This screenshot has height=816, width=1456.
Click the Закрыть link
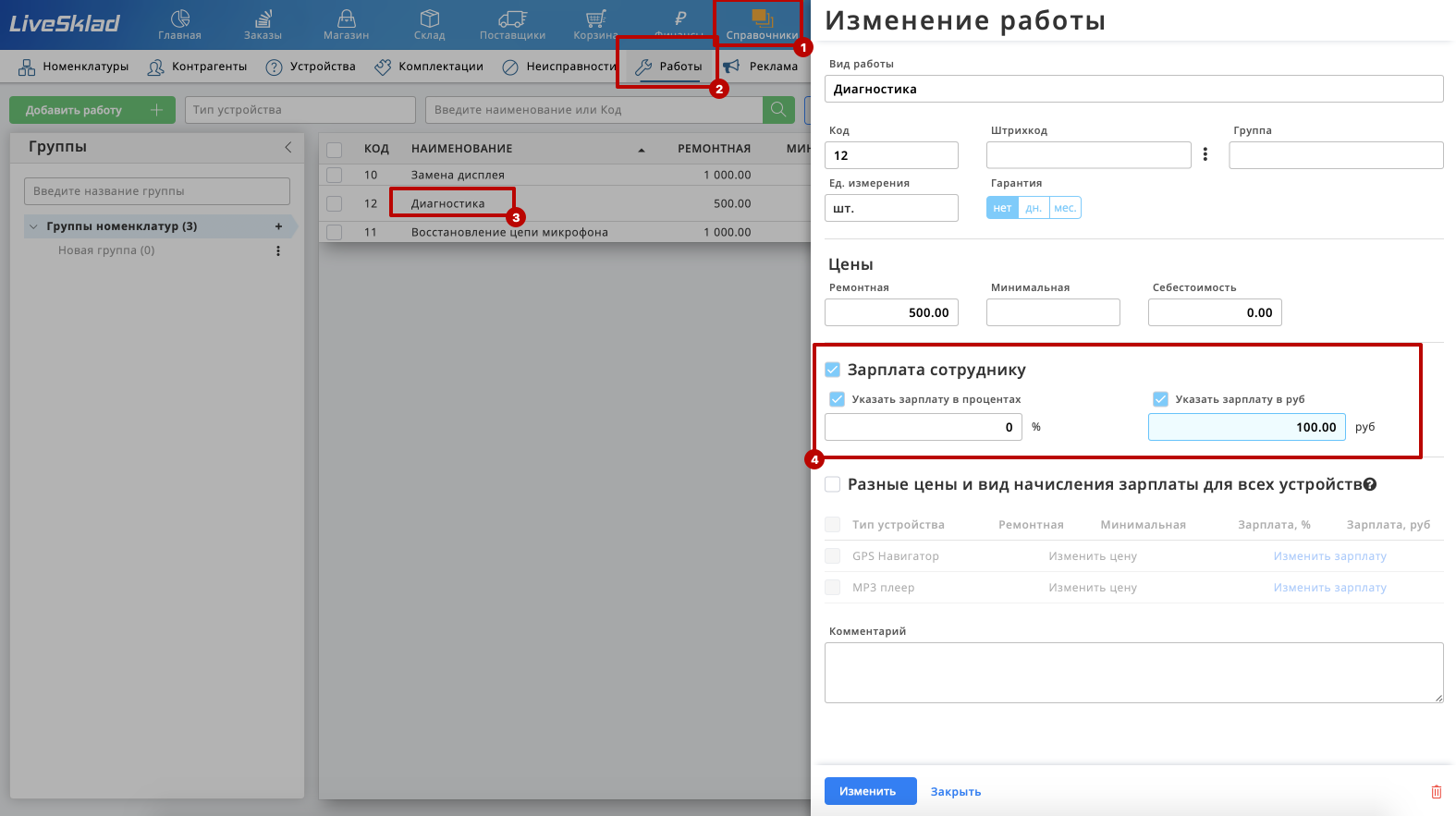pos(956,792)
